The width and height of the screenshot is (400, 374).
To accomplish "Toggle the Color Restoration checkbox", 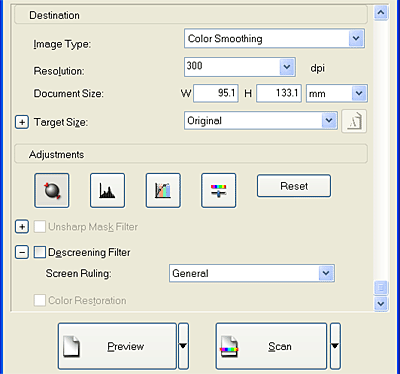I will [x=40, y=300].
